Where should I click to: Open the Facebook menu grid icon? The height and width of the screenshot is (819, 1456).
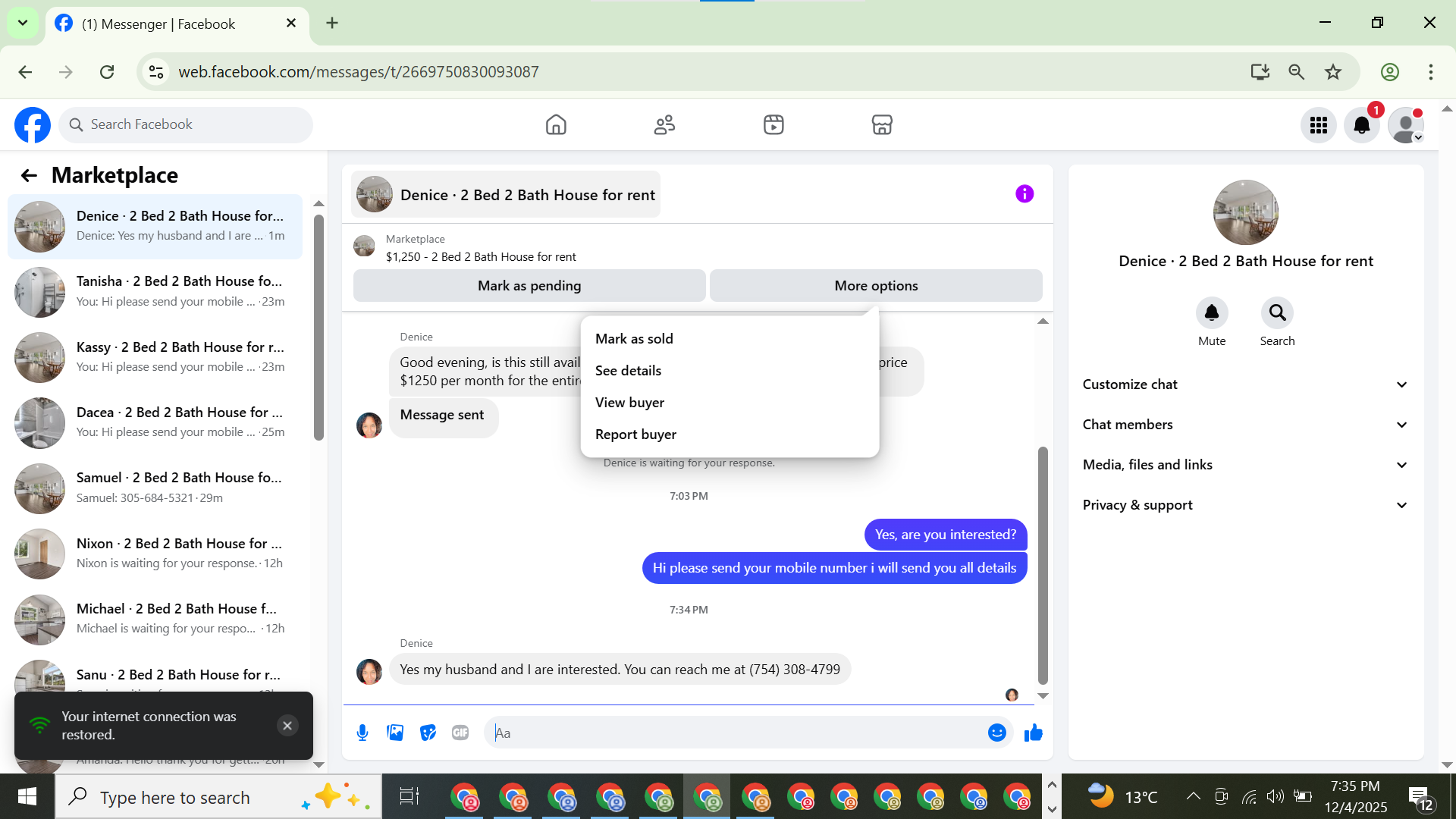point(1318,125)
